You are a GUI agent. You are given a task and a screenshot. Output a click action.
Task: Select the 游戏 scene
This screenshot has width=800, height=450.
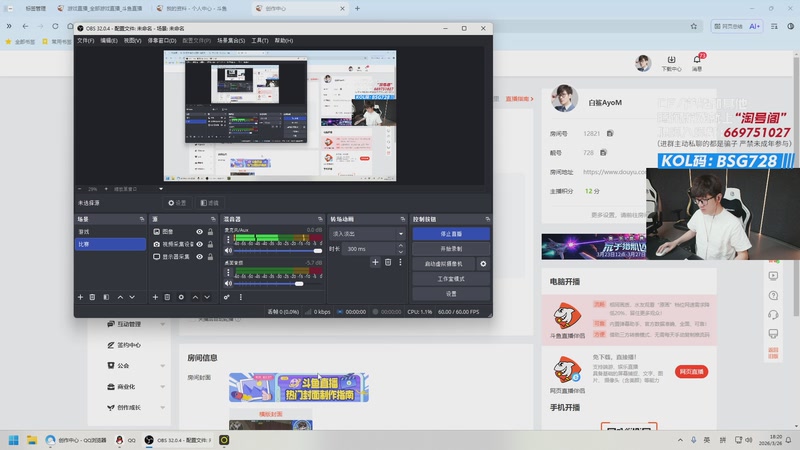tap(110, 232)
